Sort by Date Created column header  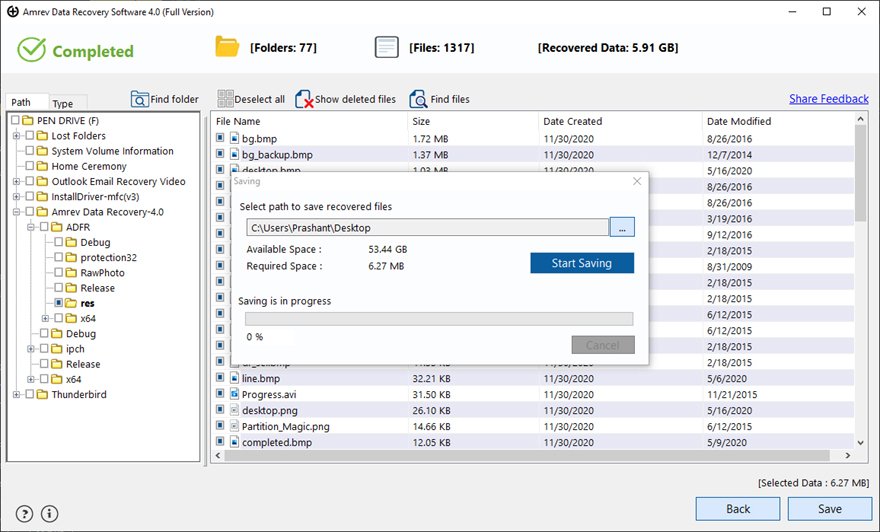[x=620, y=121]
